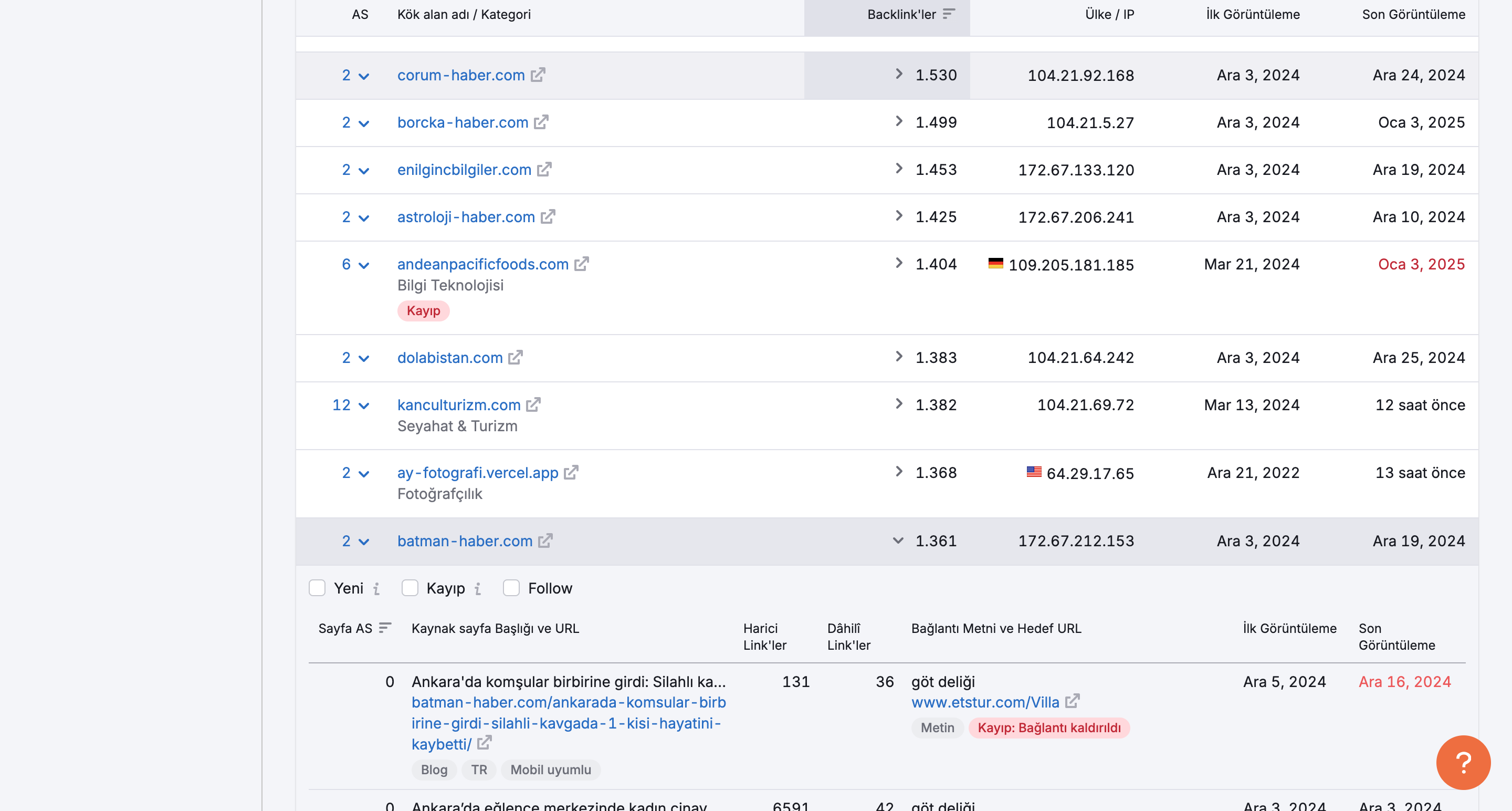Click top Son Görüntüleme column header
This screenshot has height=811, width=1512.
[1413, 14]
